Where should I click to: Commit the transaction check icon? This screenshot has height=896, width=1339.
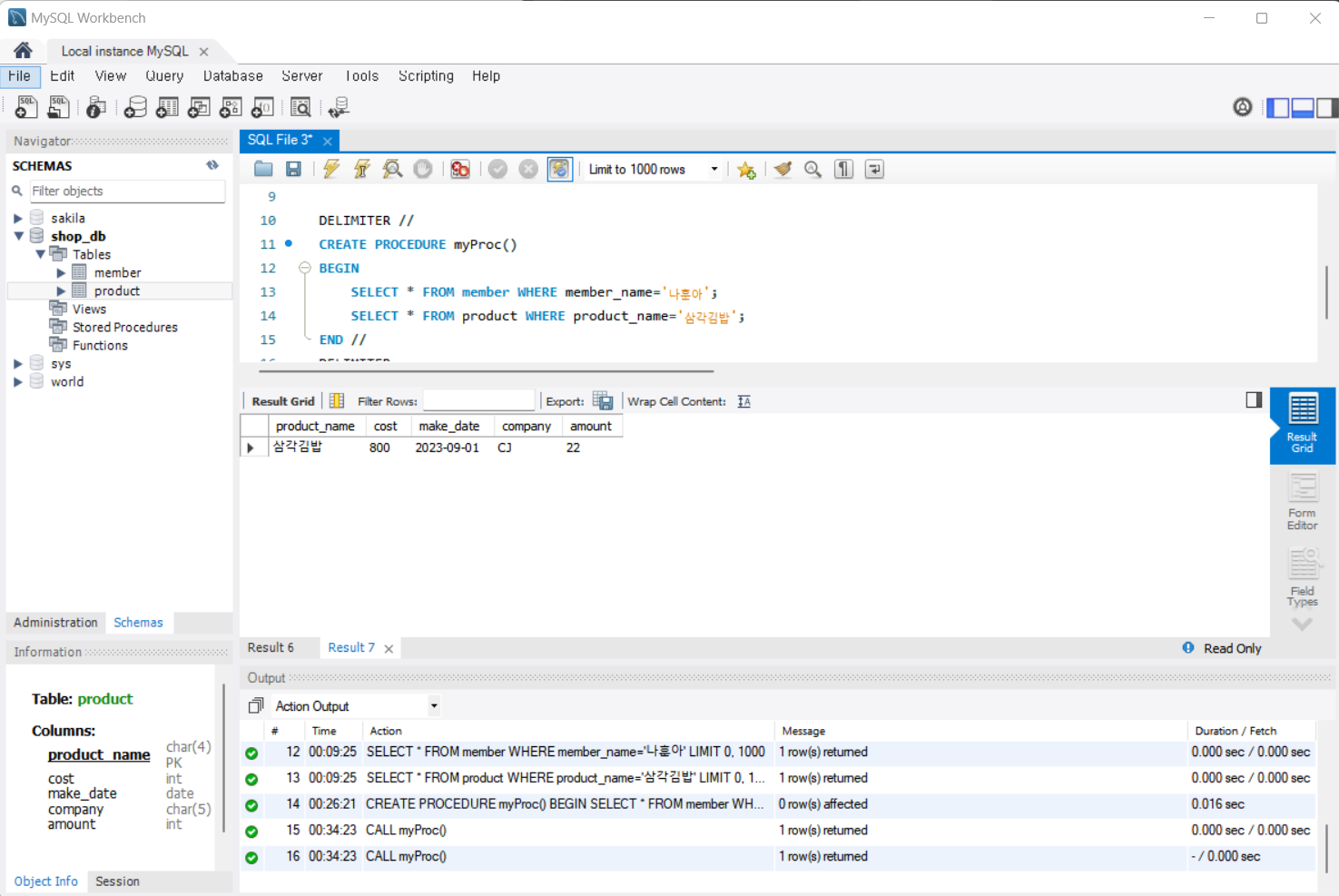point(497,169)
